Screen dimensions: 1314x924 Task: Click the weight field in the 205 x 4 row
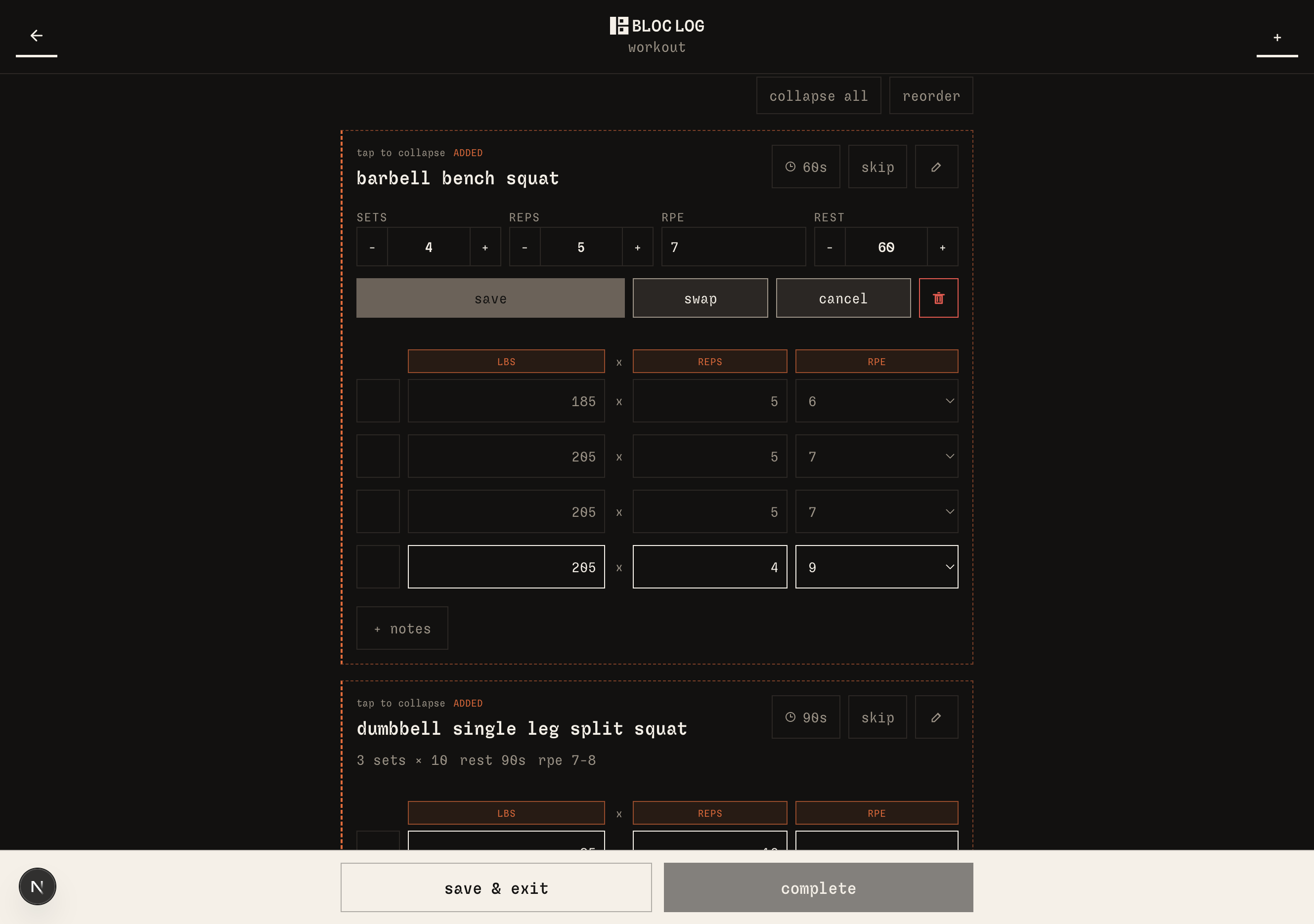[506, 567]
